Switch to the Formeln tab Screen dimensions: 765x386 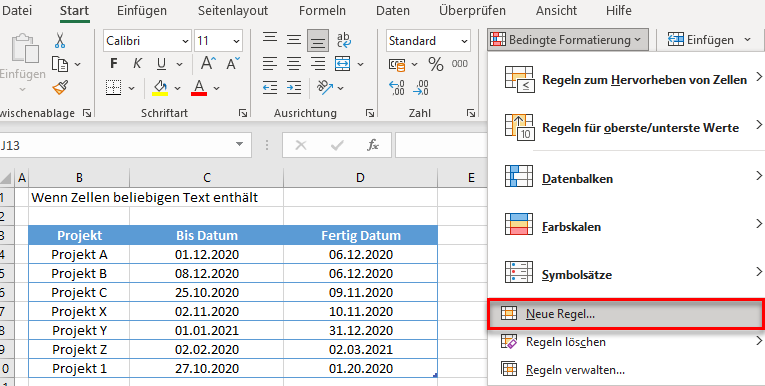[322, 10]
